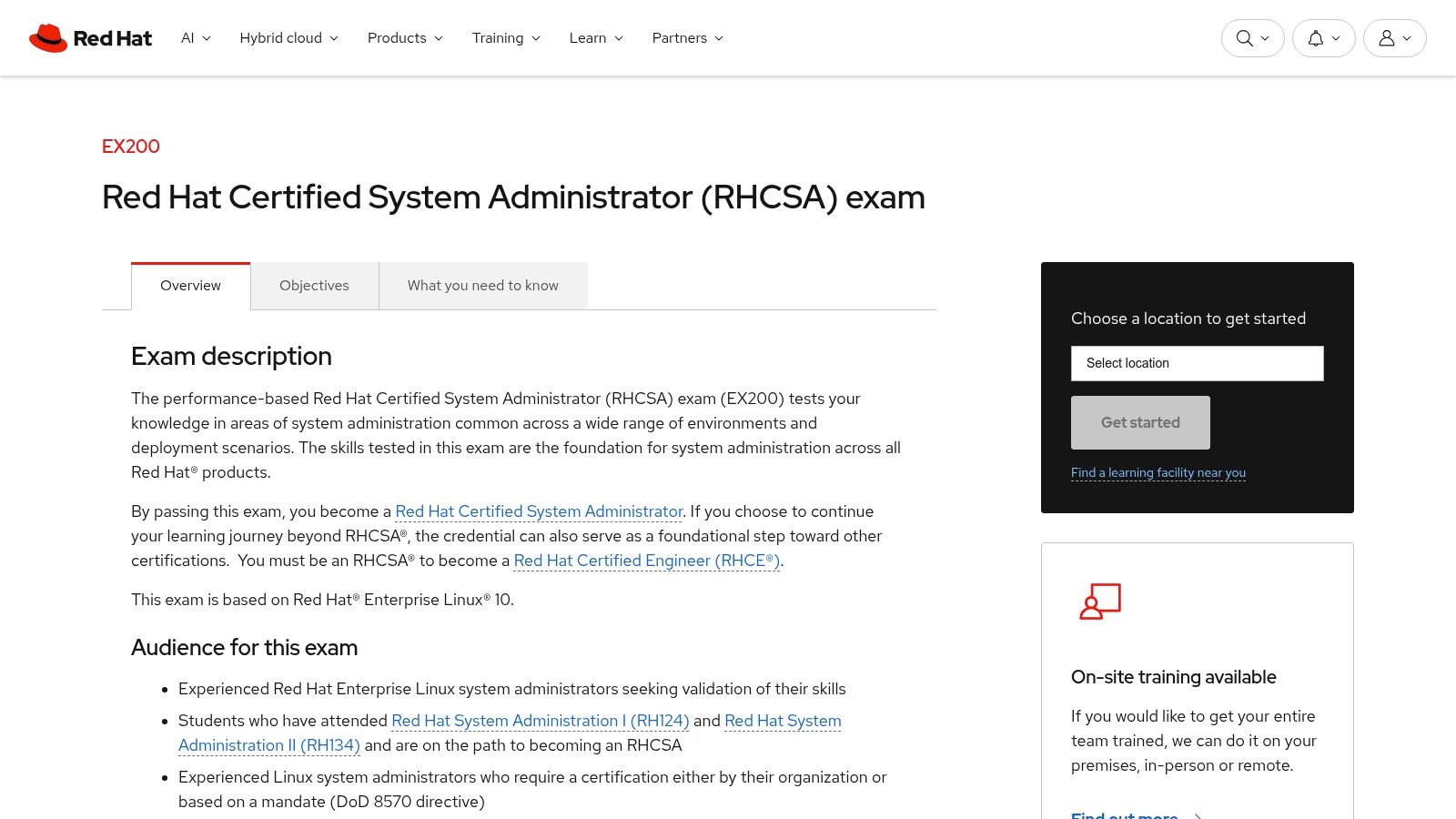The height and width of the screenshot is (819, 1456).
Task: Click the red on-site training icon
Action: (1100, 602)
